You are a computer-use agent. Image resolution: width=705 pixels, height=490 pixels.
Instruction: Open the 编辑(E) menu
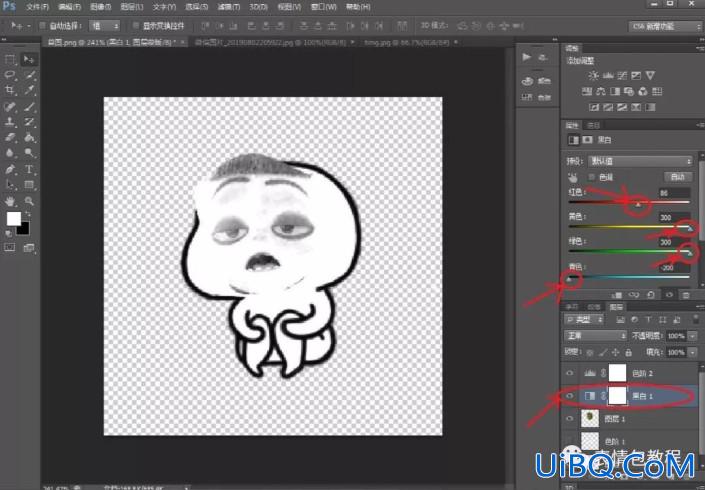[x=70, y=7]
